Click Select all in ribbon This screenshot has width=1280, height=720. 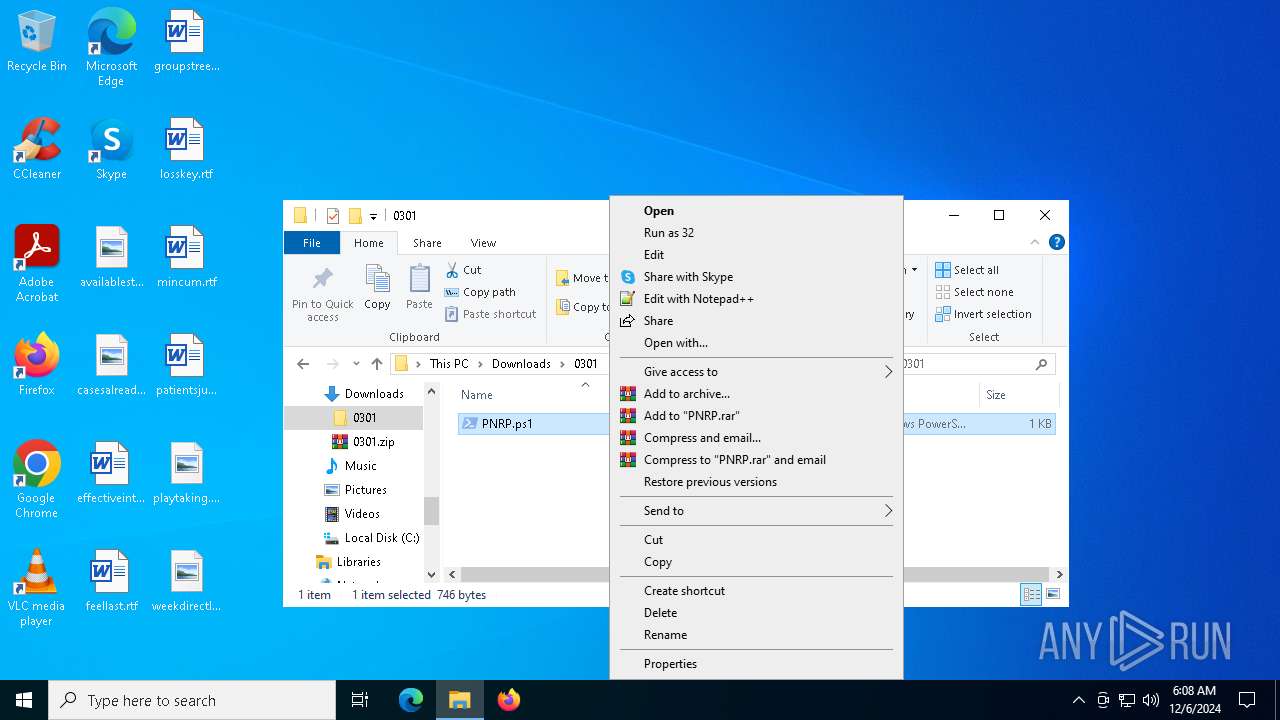click(x=967, y=270)
